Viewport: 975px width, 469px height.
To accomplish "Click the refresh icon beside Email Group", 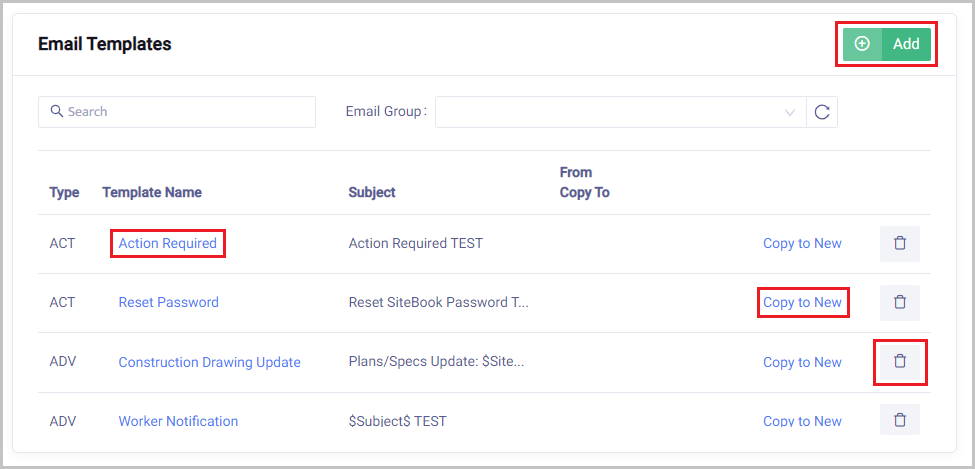I will coord(822,112).
